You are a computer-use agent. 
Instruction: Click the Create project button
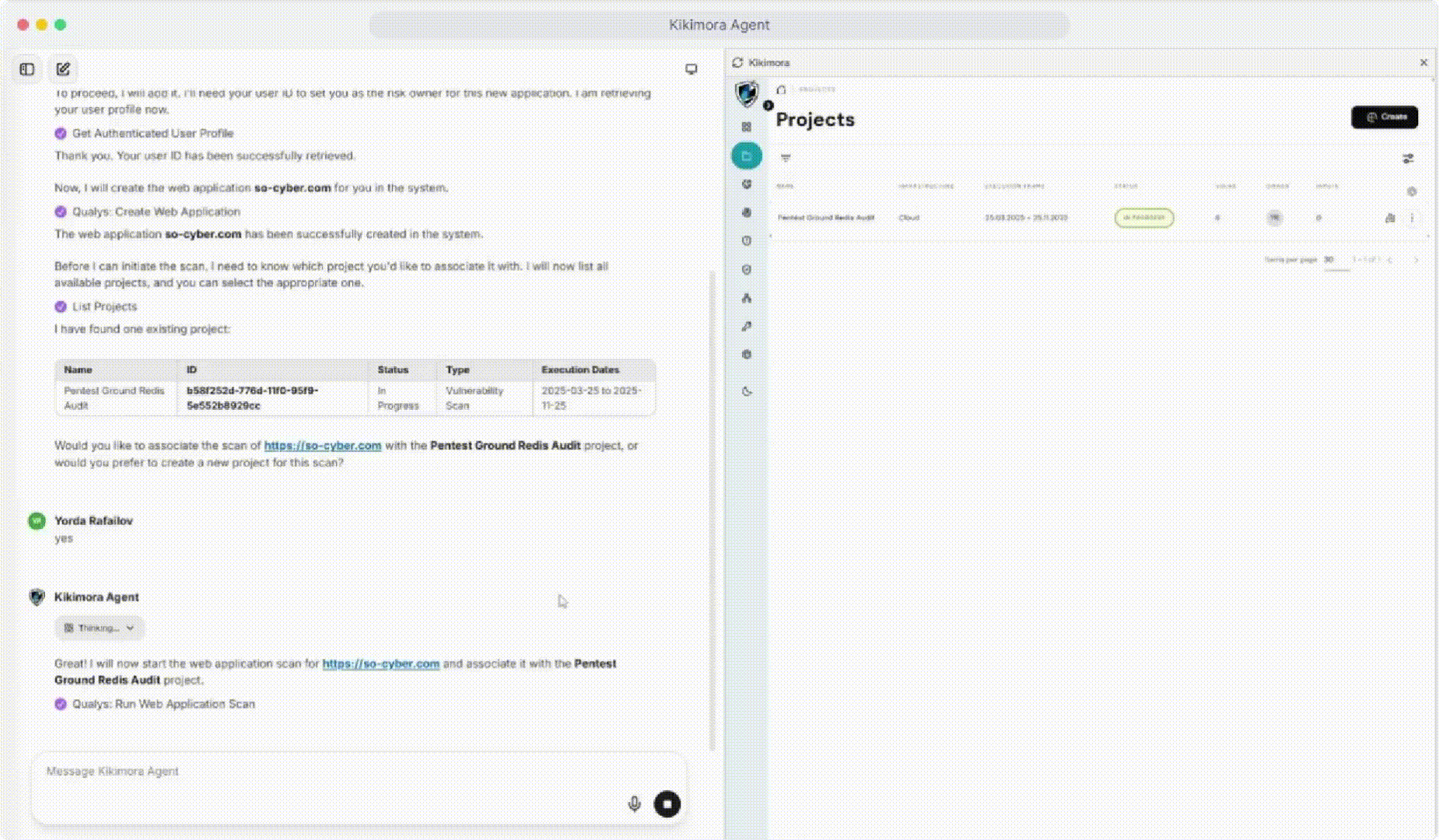pyautogui.click(x=1385, y=117)
